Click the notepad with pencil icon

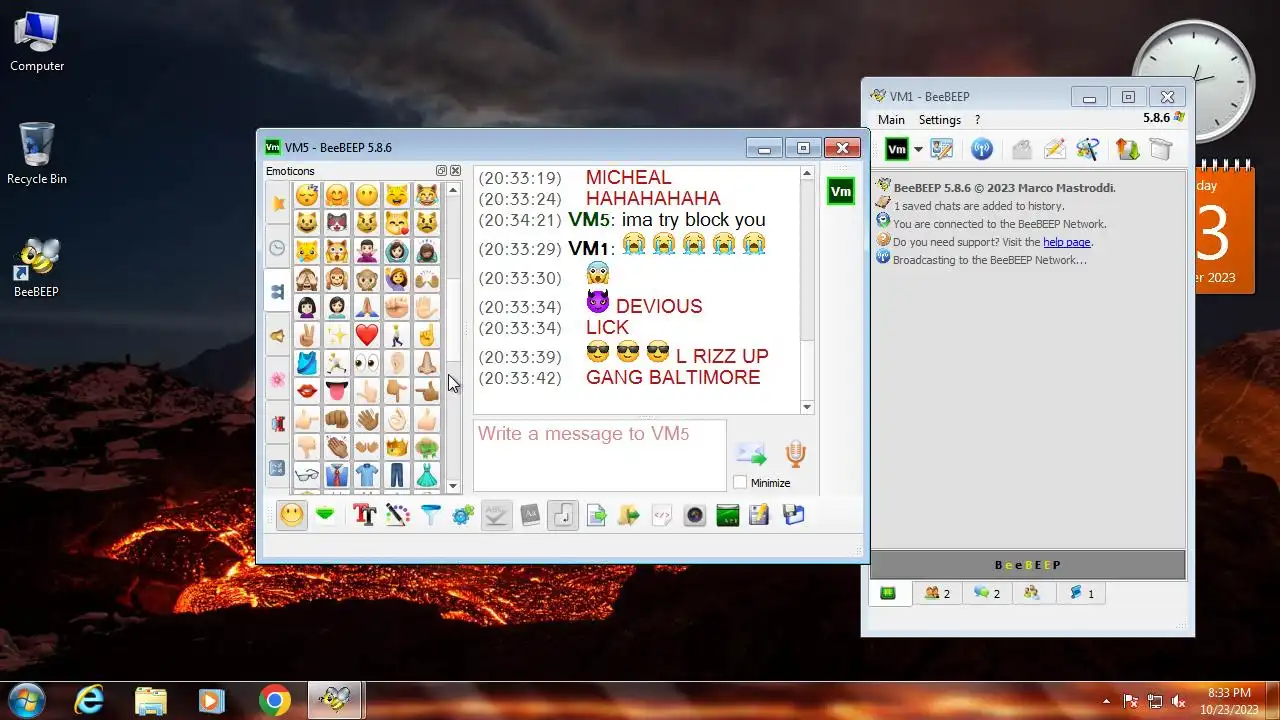(x=760, y=515)
